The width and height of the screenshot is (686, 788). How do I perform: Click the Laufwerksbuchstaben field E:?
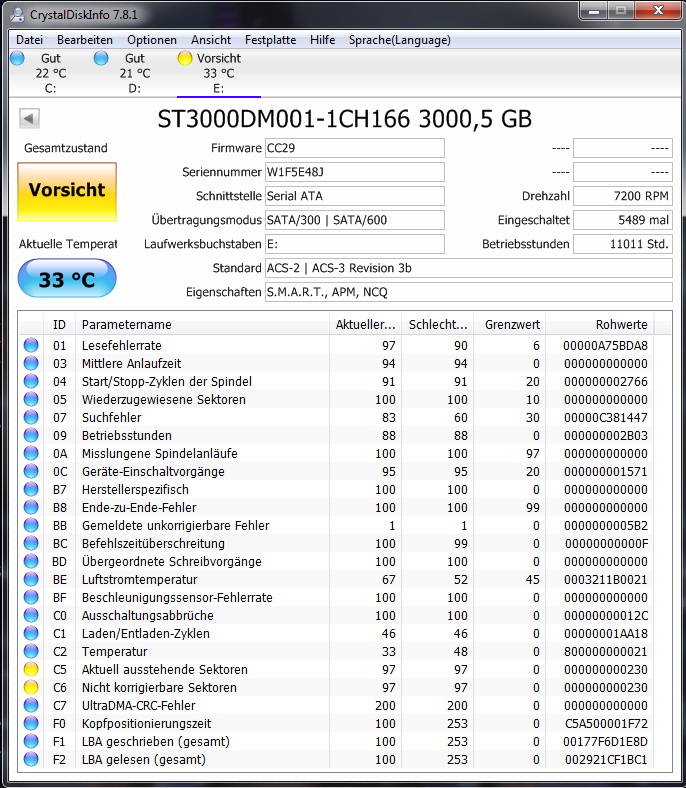355,244
